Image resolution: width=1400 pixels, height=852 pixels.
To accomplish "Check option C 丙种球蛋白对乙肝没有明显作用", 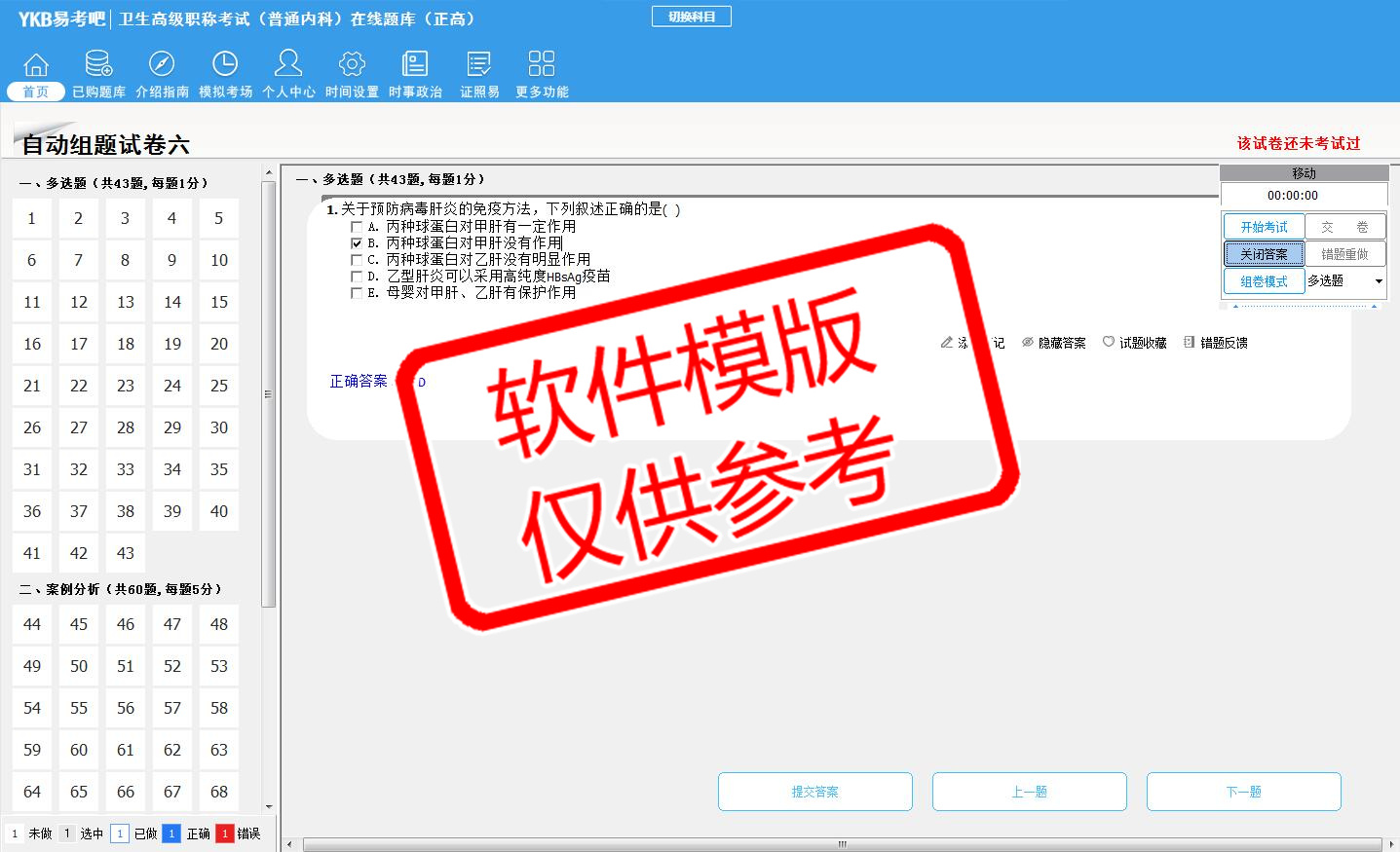I will pyautogui.click(x=357, y=260).
